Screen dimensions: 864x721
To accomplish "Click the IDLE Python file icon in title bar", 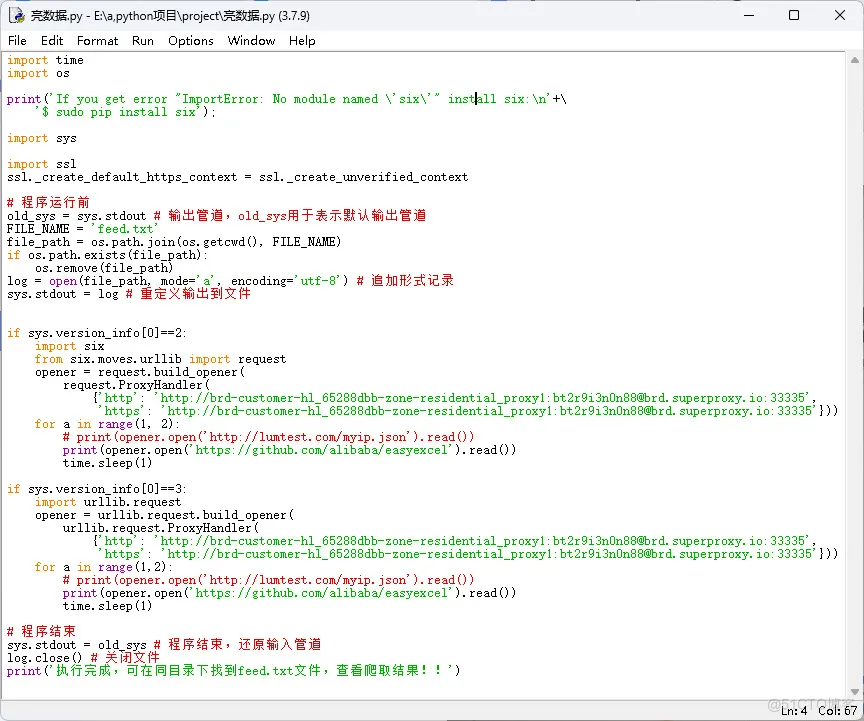I will click(17, 15).
